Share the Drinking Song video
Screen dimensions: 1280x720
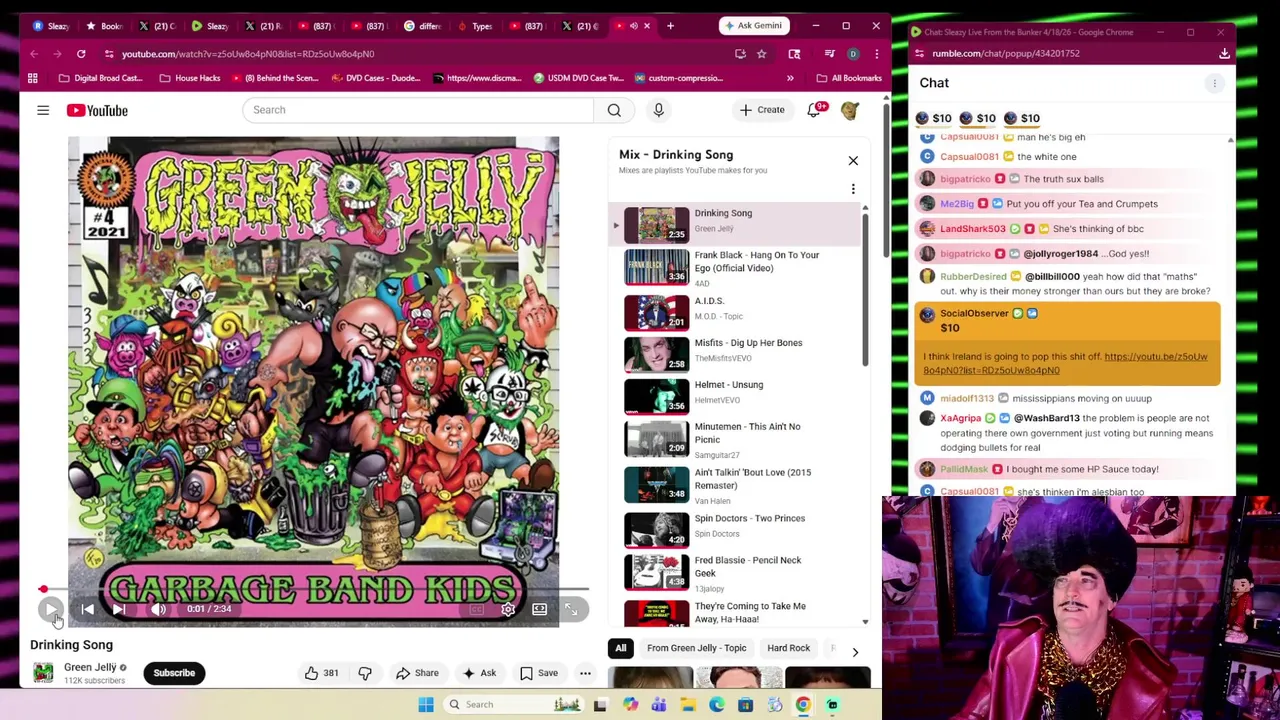[x=416, y=673]
